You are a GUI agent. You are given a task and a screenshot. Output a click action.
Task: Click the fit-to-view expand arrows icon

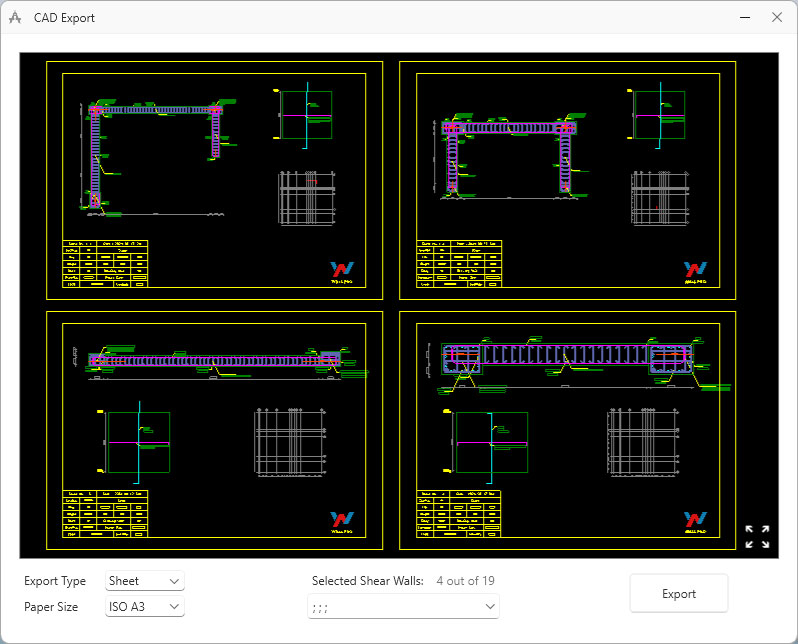click(x=757, y=537)
